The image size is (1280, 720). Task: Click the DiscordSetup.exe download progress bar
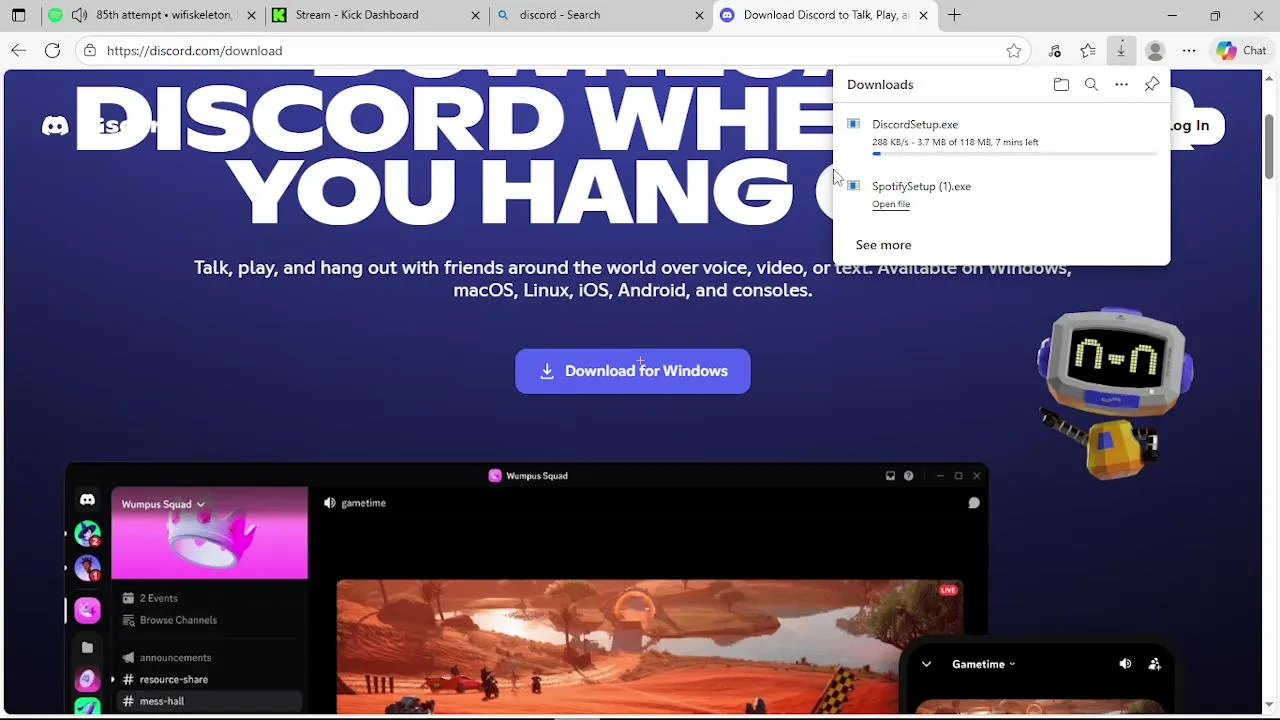(1015, 154)
